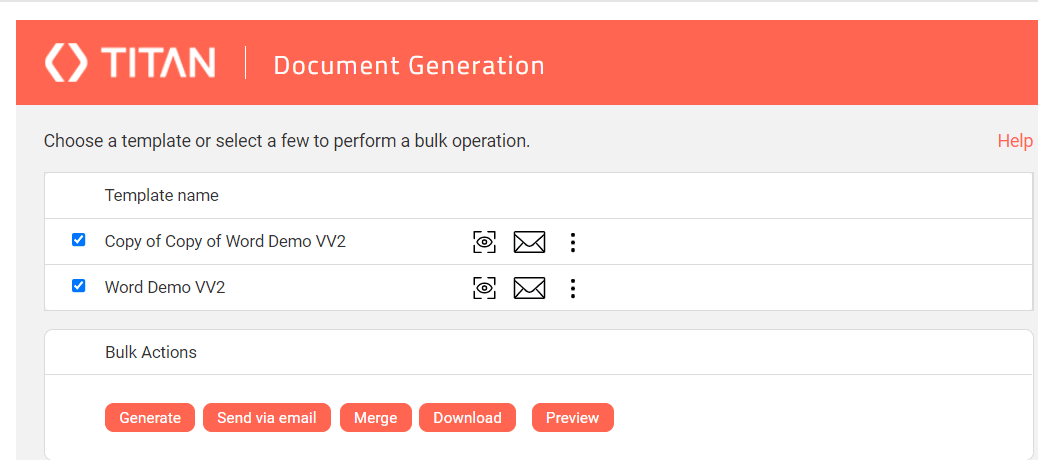Download the selected templates
Image resolution: width=1038 pixels, height=460 pixels.
467,418
